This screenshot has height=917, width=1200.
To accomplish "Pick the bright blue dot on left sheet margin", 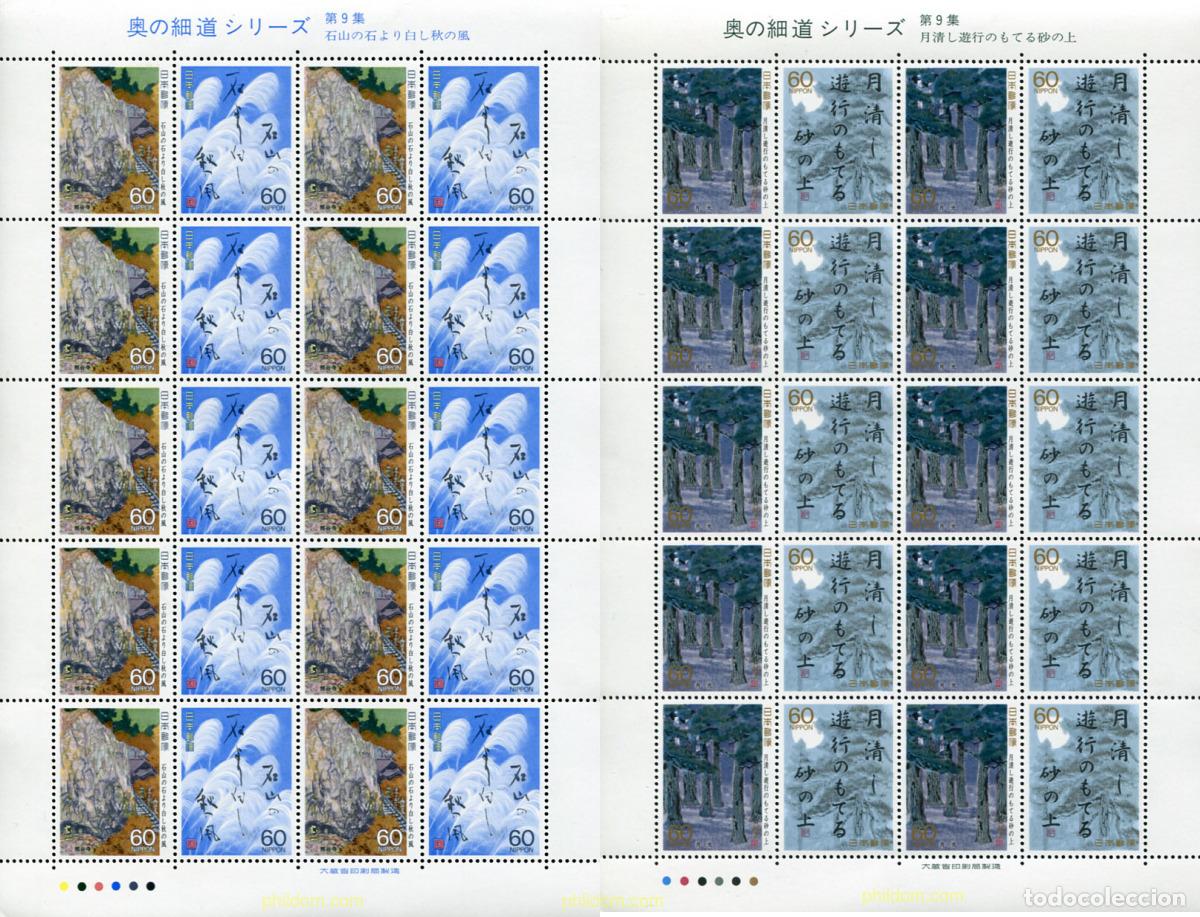I will point(116,886).
